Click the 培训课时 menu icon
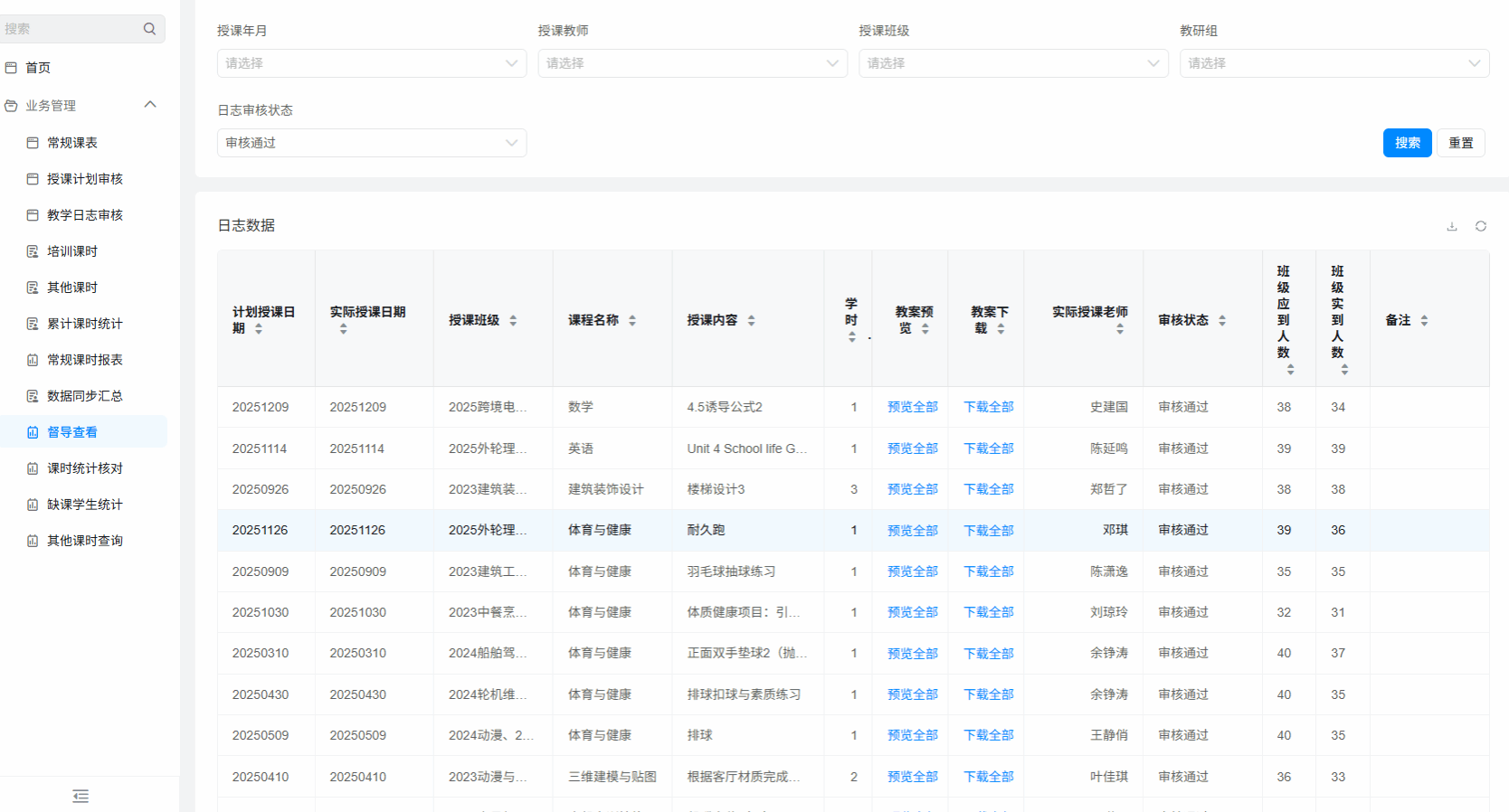 point(33,251)
